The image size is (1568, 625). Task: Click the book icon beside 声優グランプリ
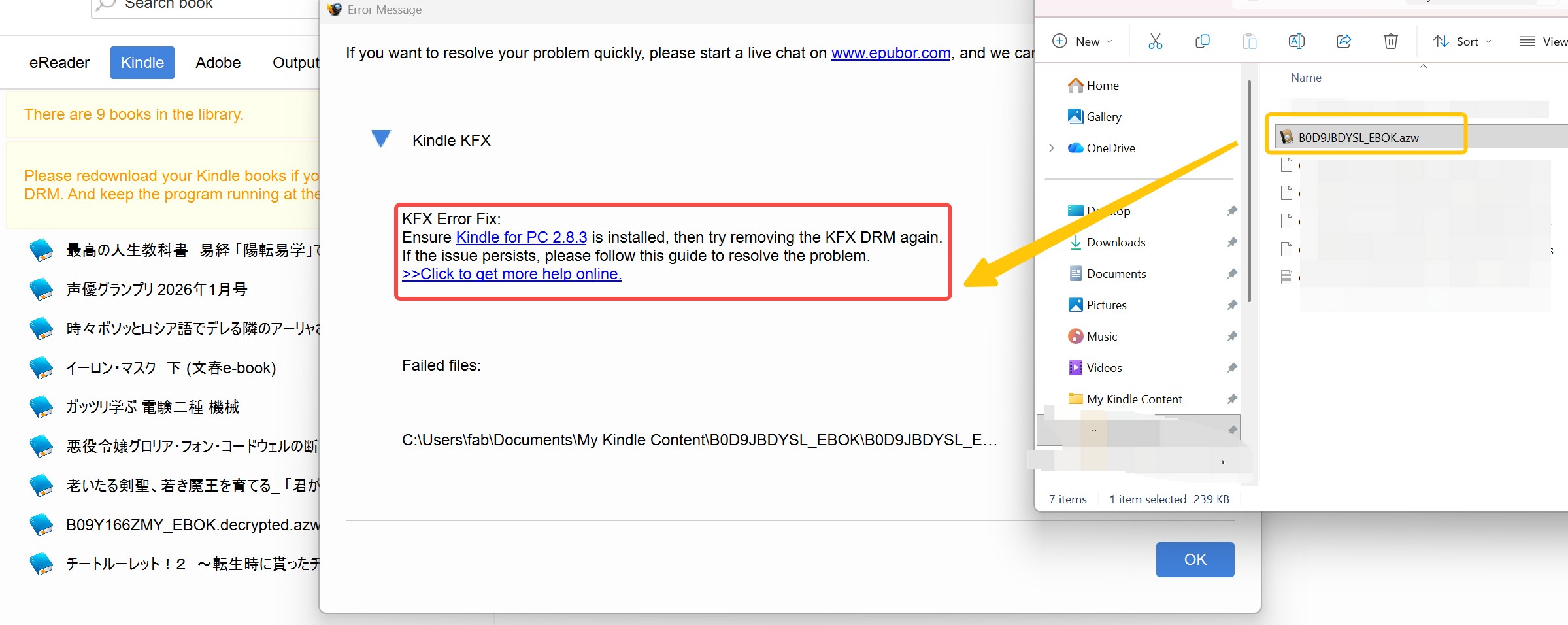click(41, 290)
